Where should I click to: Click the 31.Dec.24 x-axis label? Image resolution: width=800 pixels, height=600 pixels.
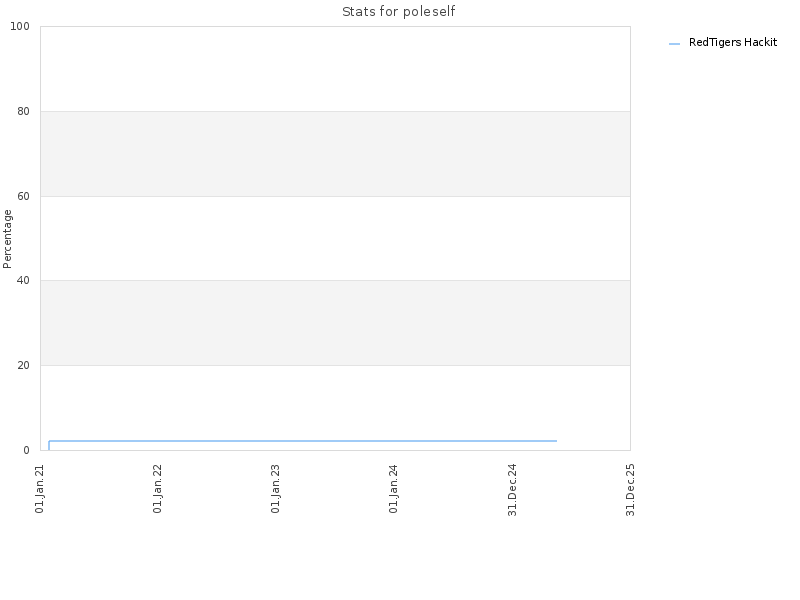[512, 490]
